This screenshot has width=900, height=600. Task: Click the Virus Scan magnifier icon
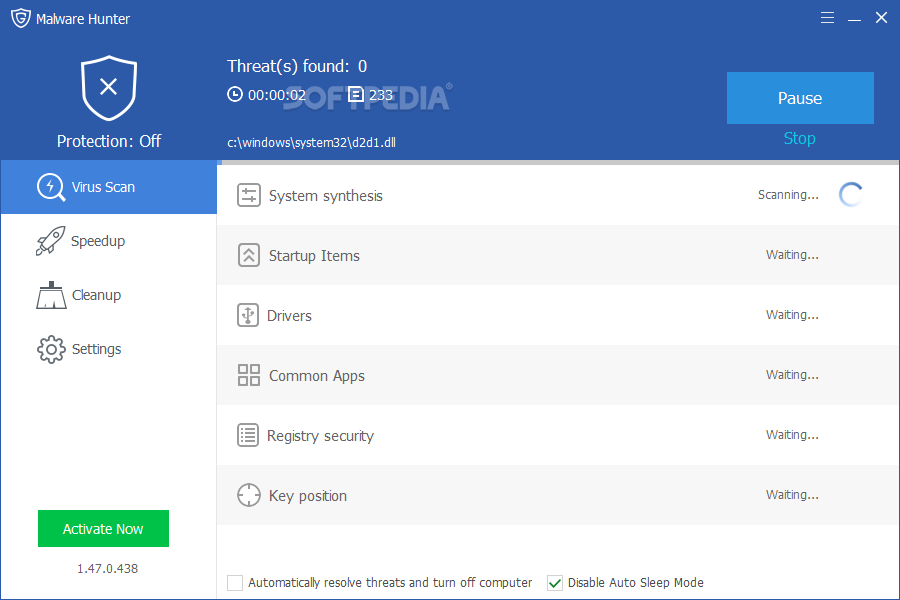click(x=51, y=187)
